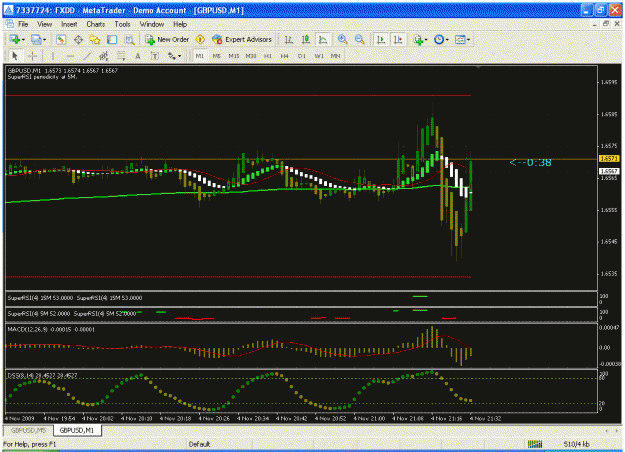Viewport: 625px width, 452px height.
Task: Open the Indicators list icon
Action: click(x=418, y=39)
